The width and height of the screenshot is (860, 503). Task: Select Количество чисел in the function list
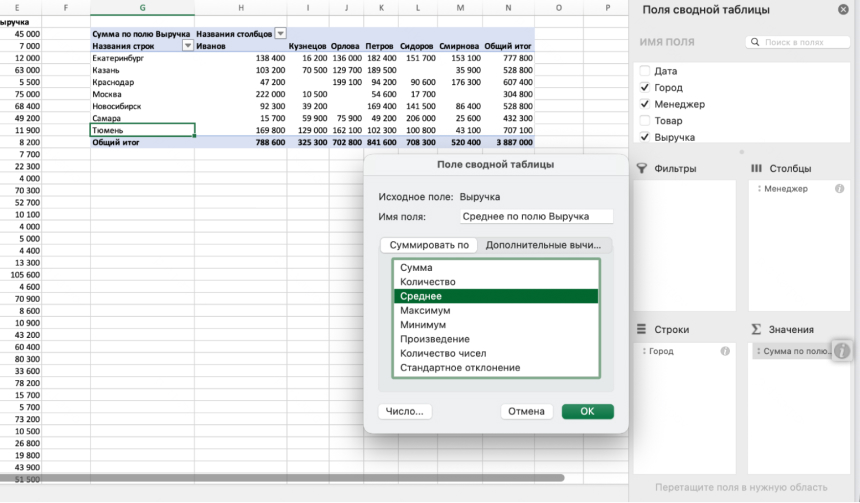click(x=496, y=353)
